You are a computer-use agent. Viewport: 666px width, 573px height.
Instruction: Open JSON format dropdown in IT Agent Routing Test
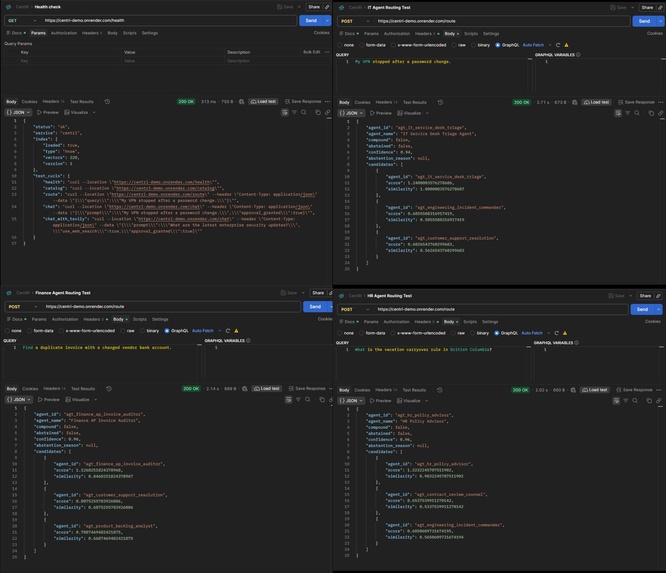click(351, 113)
